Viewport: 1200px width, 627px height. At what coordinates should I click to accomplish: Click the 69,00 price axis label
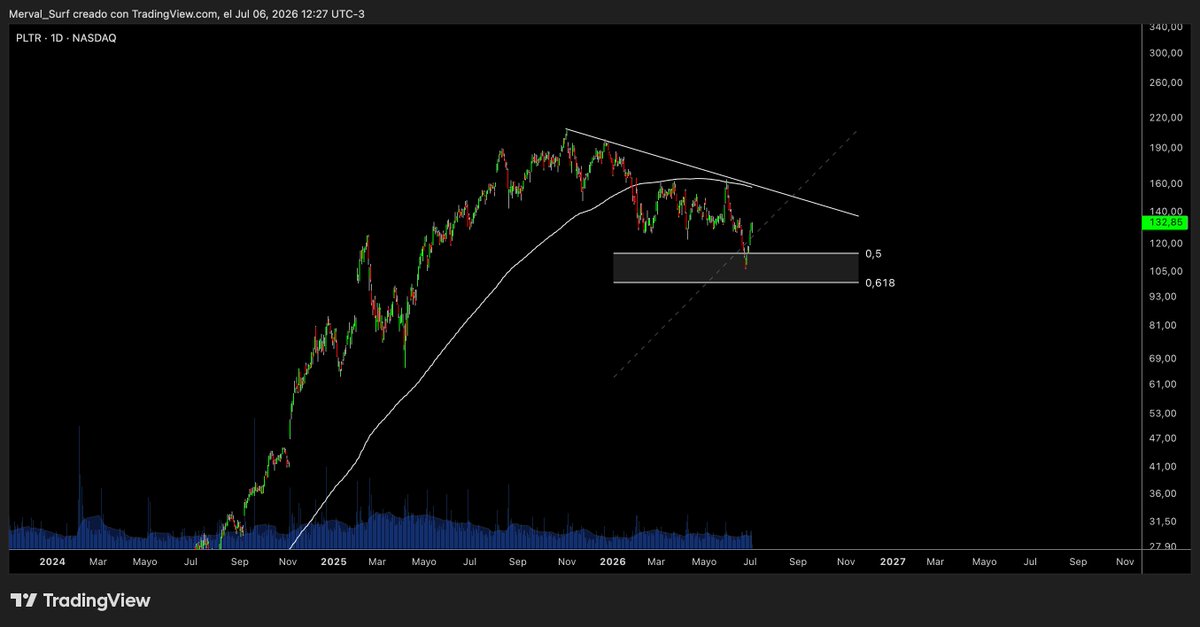pyautogui.click(x=1163, y=358)
